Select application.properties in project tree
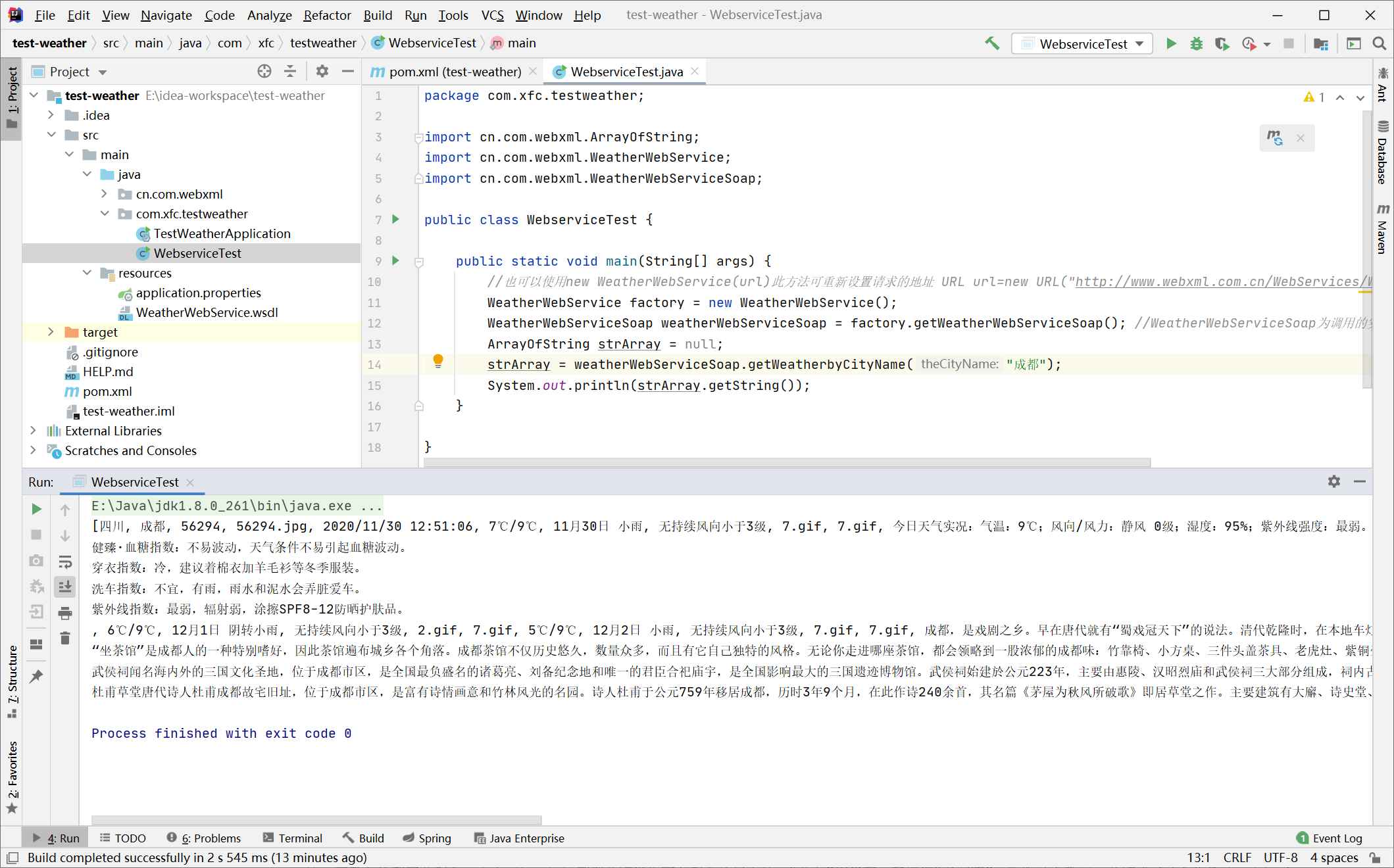Screen dimensions: 1394x868 pos(198,293)
